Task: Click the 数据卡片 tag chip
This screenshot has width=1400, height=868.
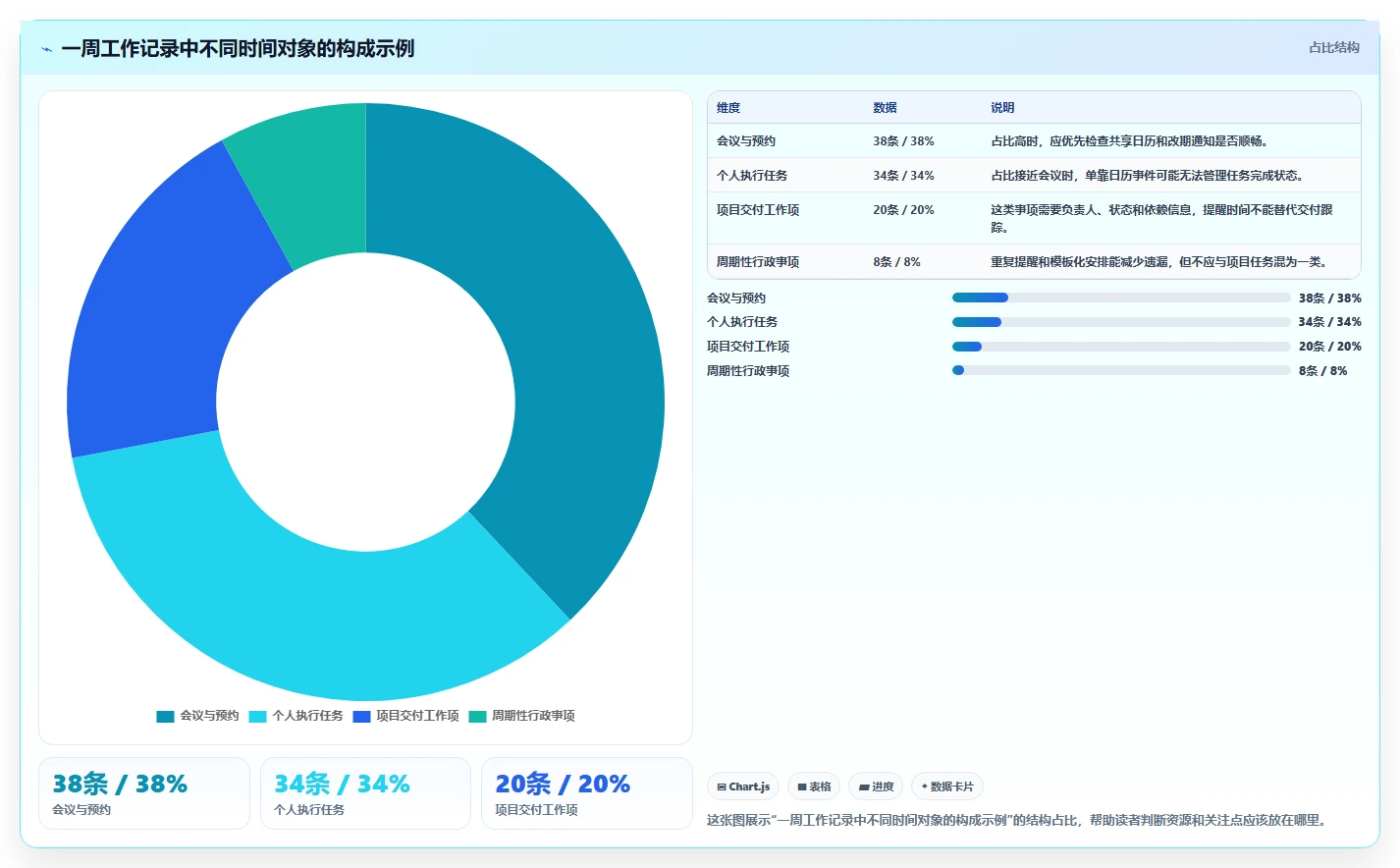Action: tap(947, 787)
